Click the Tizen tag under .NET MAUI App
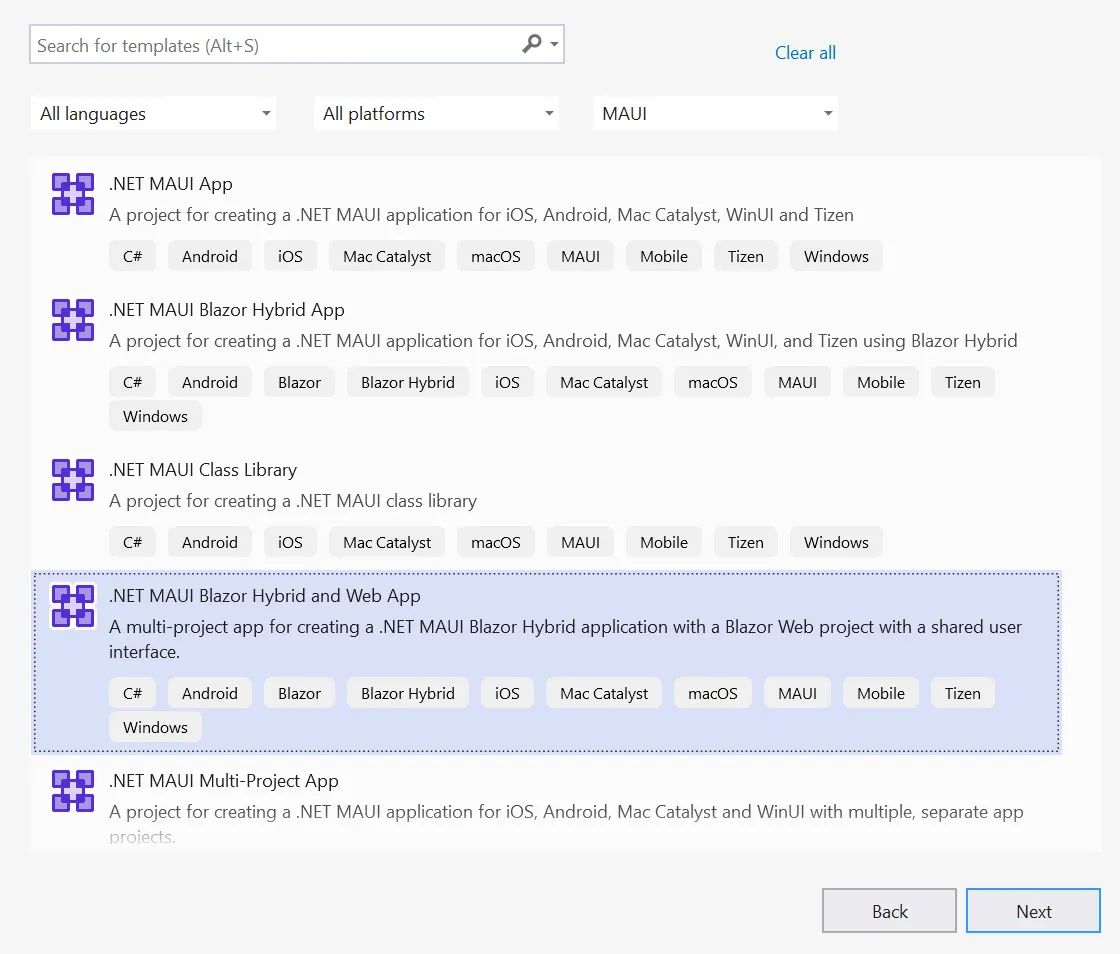 [745, 255]
